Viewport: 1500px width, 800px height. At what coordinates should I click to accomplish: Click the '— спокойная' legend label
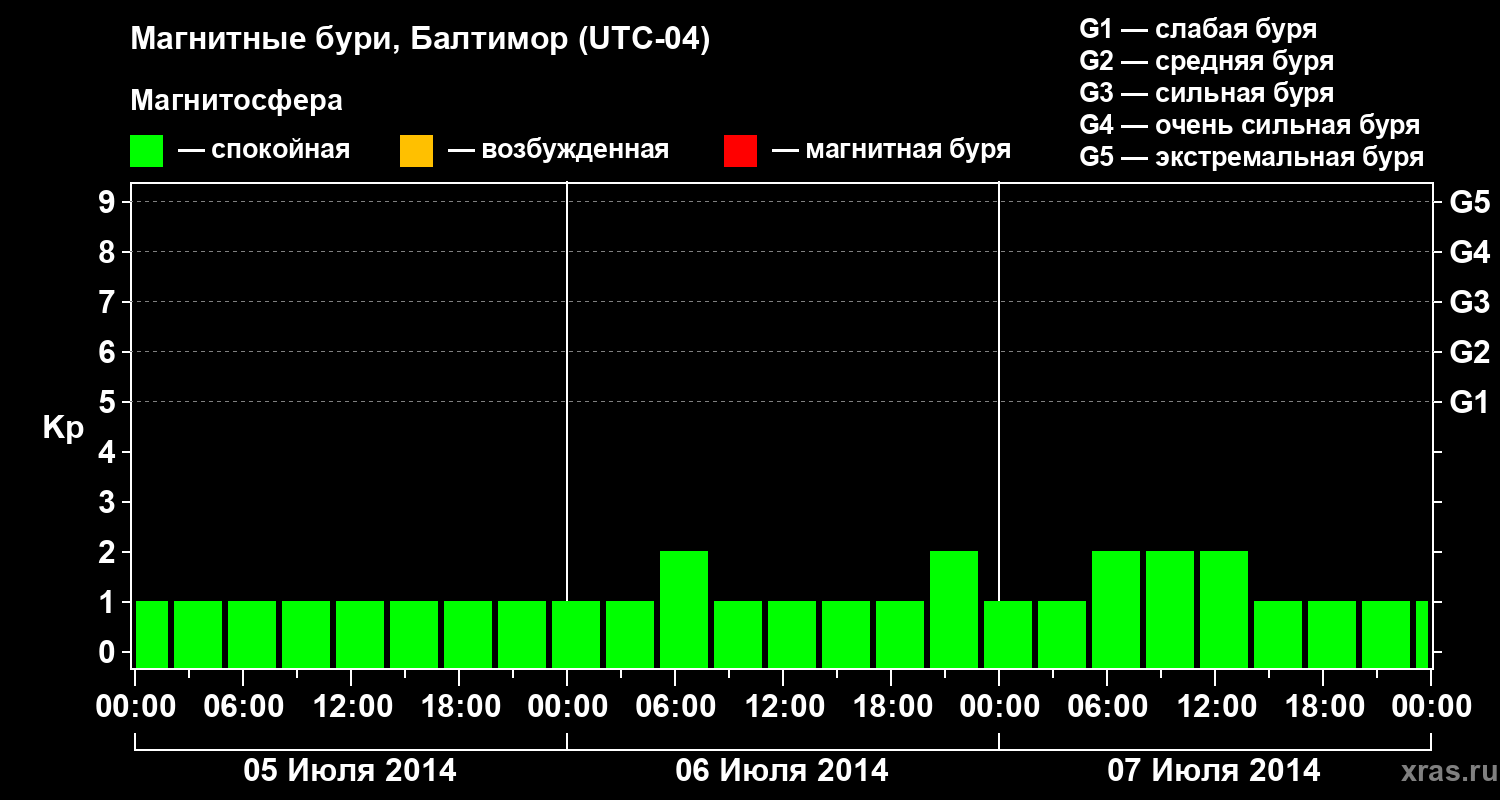click(264, 150)
